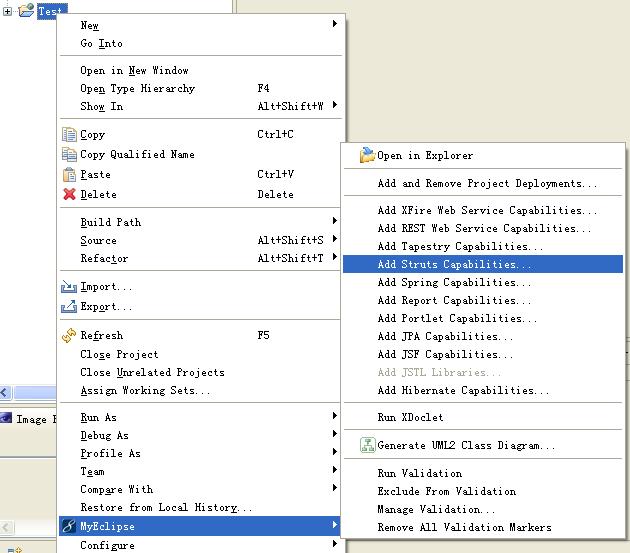Select Close Unrelated Projects
Image resolution: width=630 pixels, height=553 pixels.
200,372
